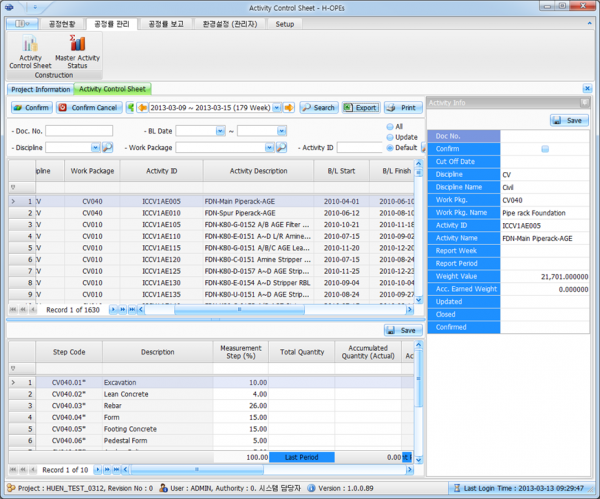Go to next week arrow
The image size is (600, 499).
(x=290, y=107)
